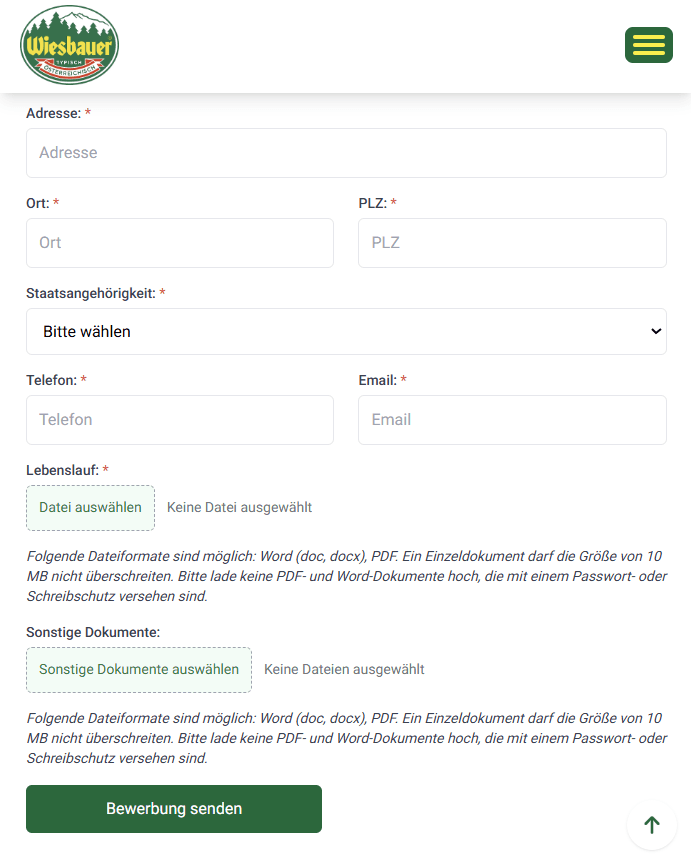Click the Keine Dateien ausgewählt text
Image resolution: width=691 pixels, height=864 pixels.
(x=344, y=669)
